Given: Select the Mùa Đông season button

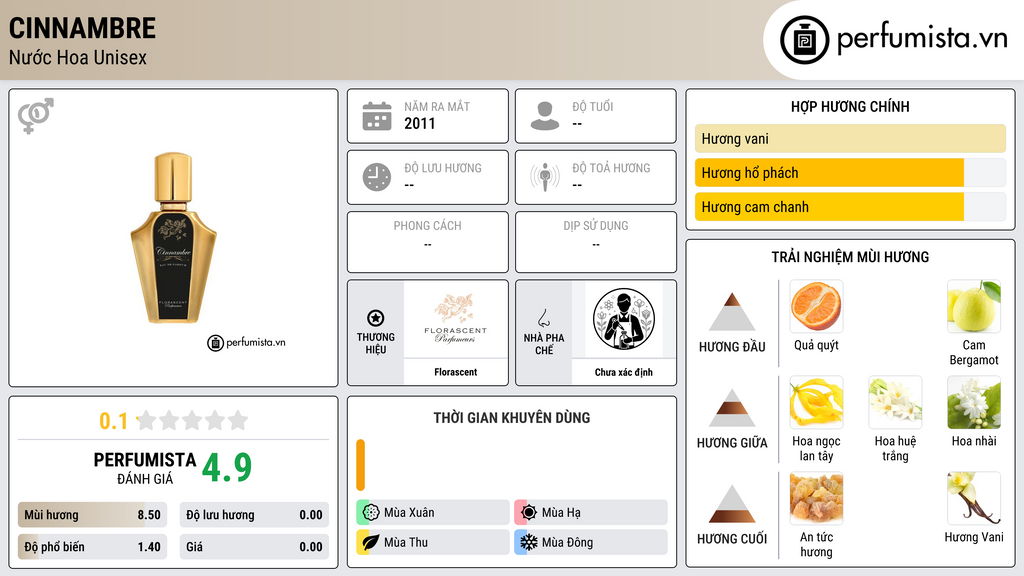Looking at the screenshot, I should tap(591, 542).
